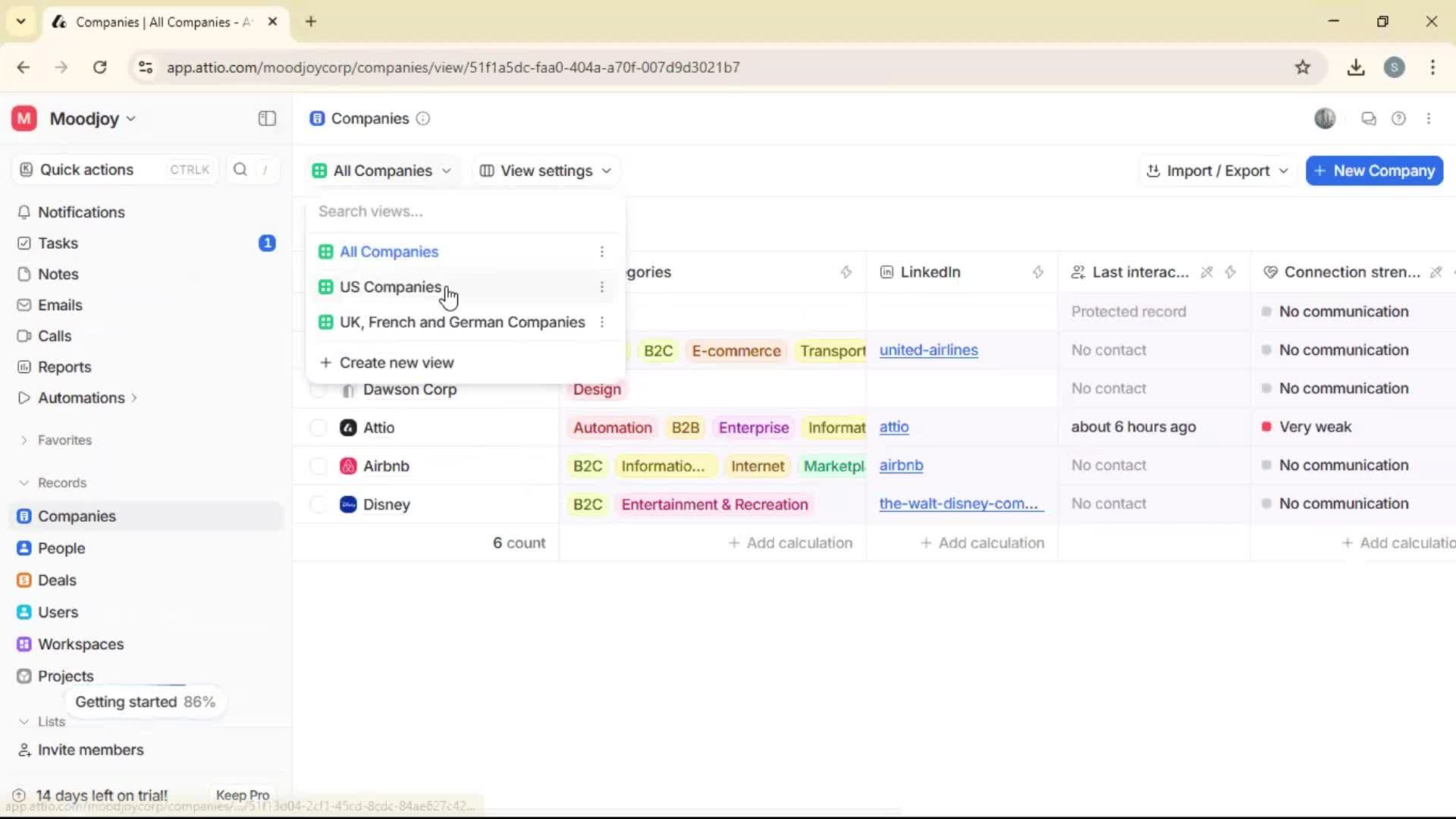Focus the Search views field

466,212
